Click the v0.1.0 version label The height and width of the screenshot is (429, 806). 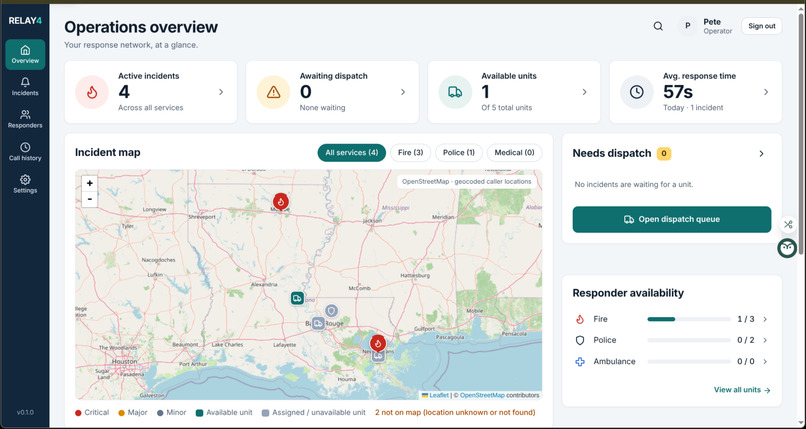(25, 413)
